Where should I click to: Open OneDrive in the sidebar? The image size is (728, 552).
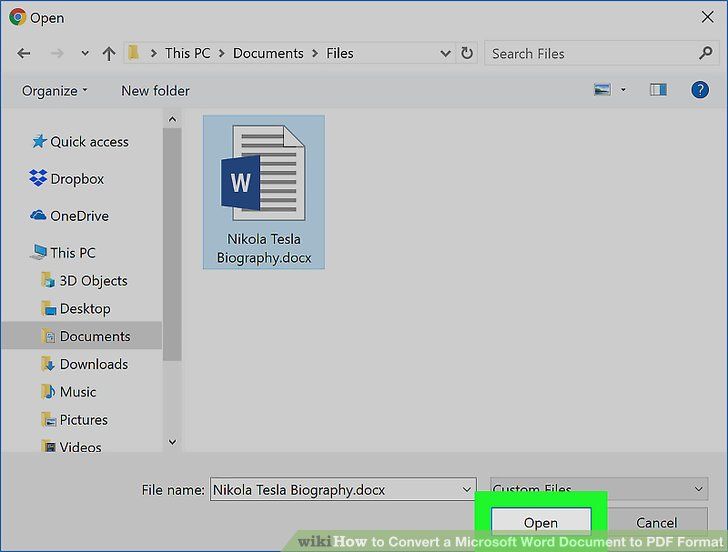pyautogui.click(x=79, y=216)
